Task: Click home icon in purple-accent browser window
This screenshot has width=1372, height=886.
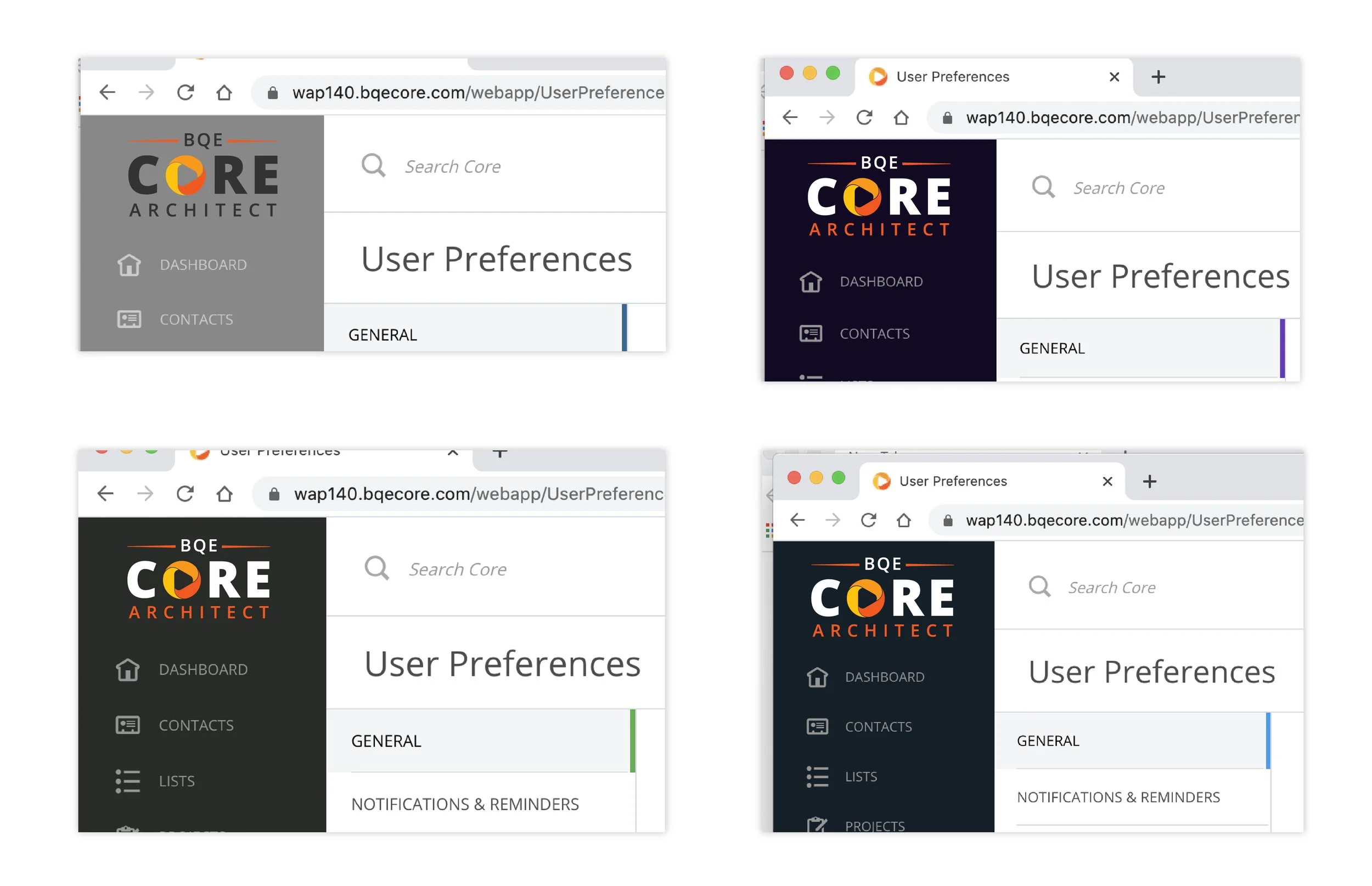Action: 901,117
